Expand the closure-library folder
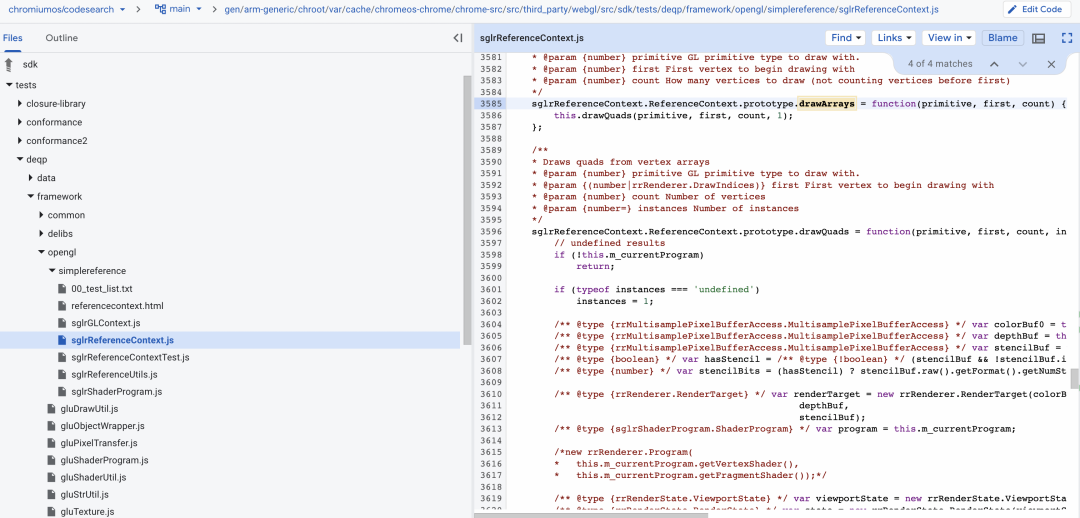1080x518 pixels. [x=20, y=104]
